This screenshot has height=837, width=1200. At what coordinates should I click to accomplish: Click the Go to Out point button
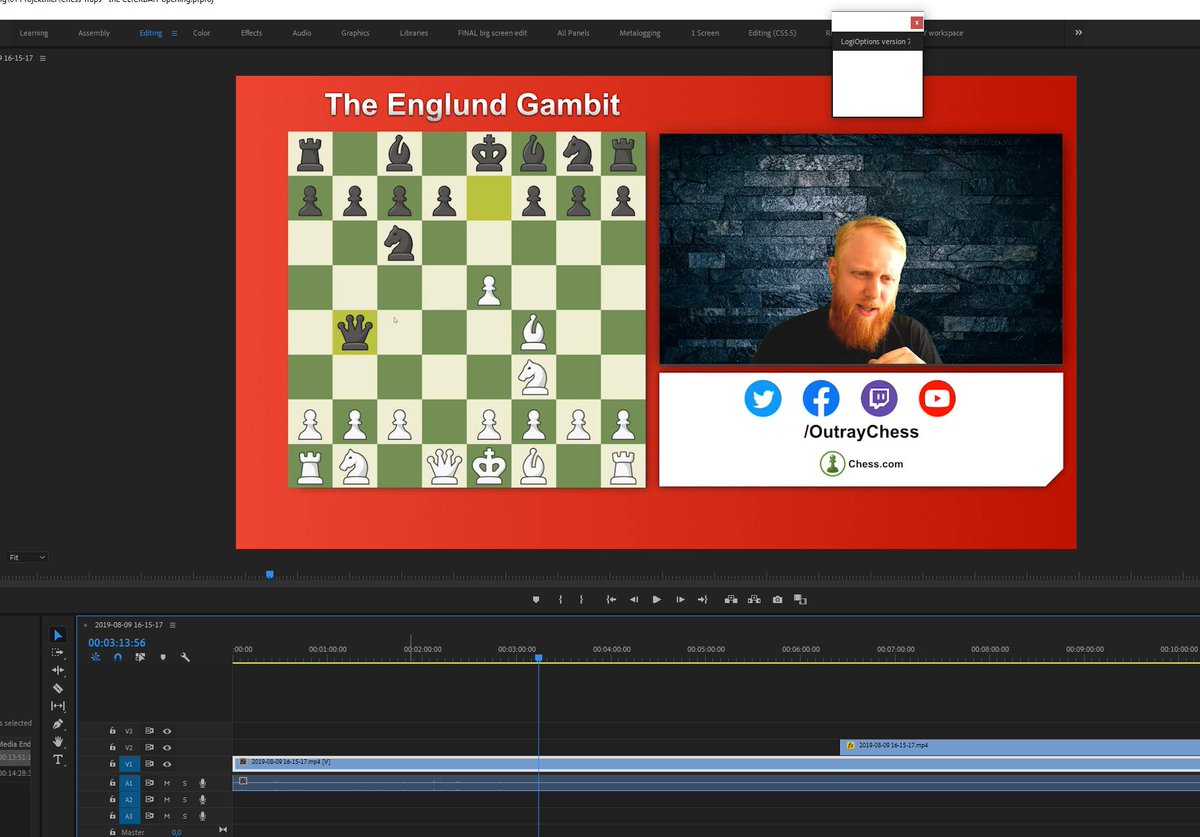(703, 599)
